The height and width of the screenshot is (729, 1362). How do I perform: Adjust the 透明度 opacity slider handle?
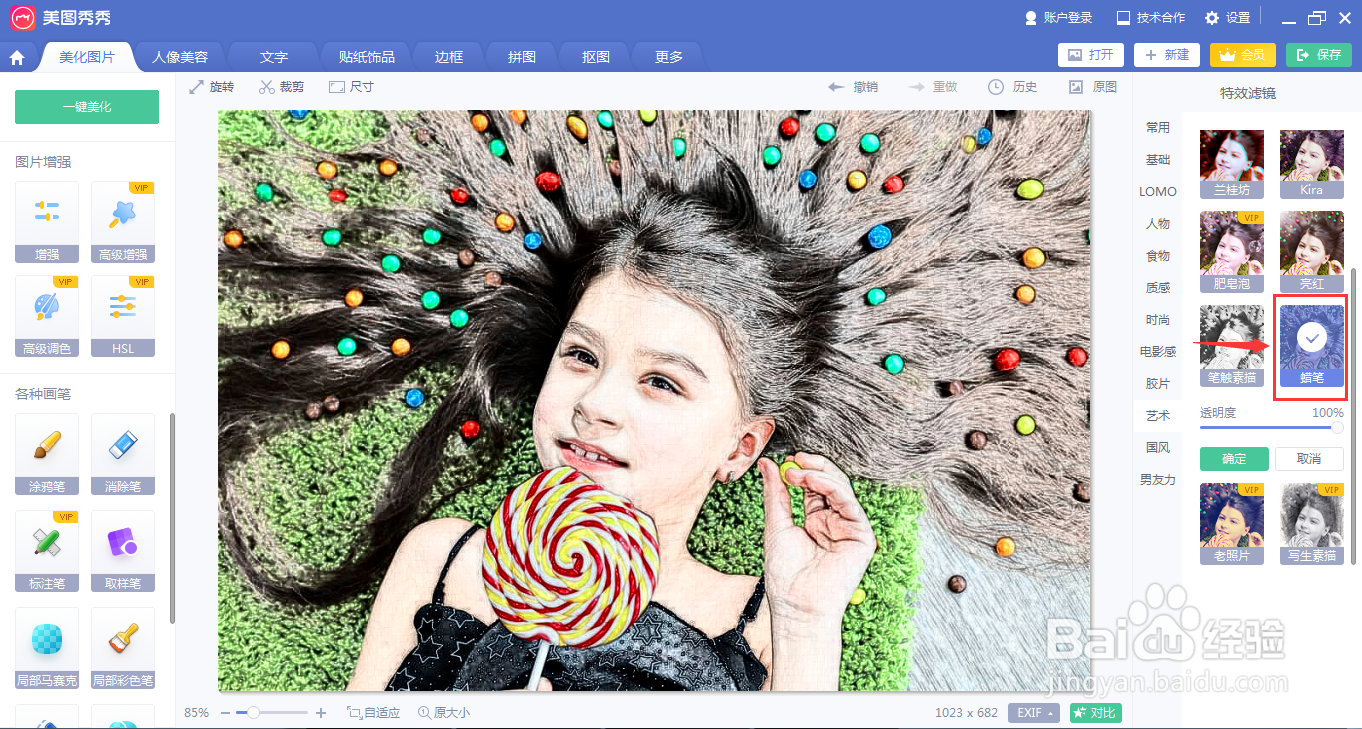click(x=1337, y=428)
